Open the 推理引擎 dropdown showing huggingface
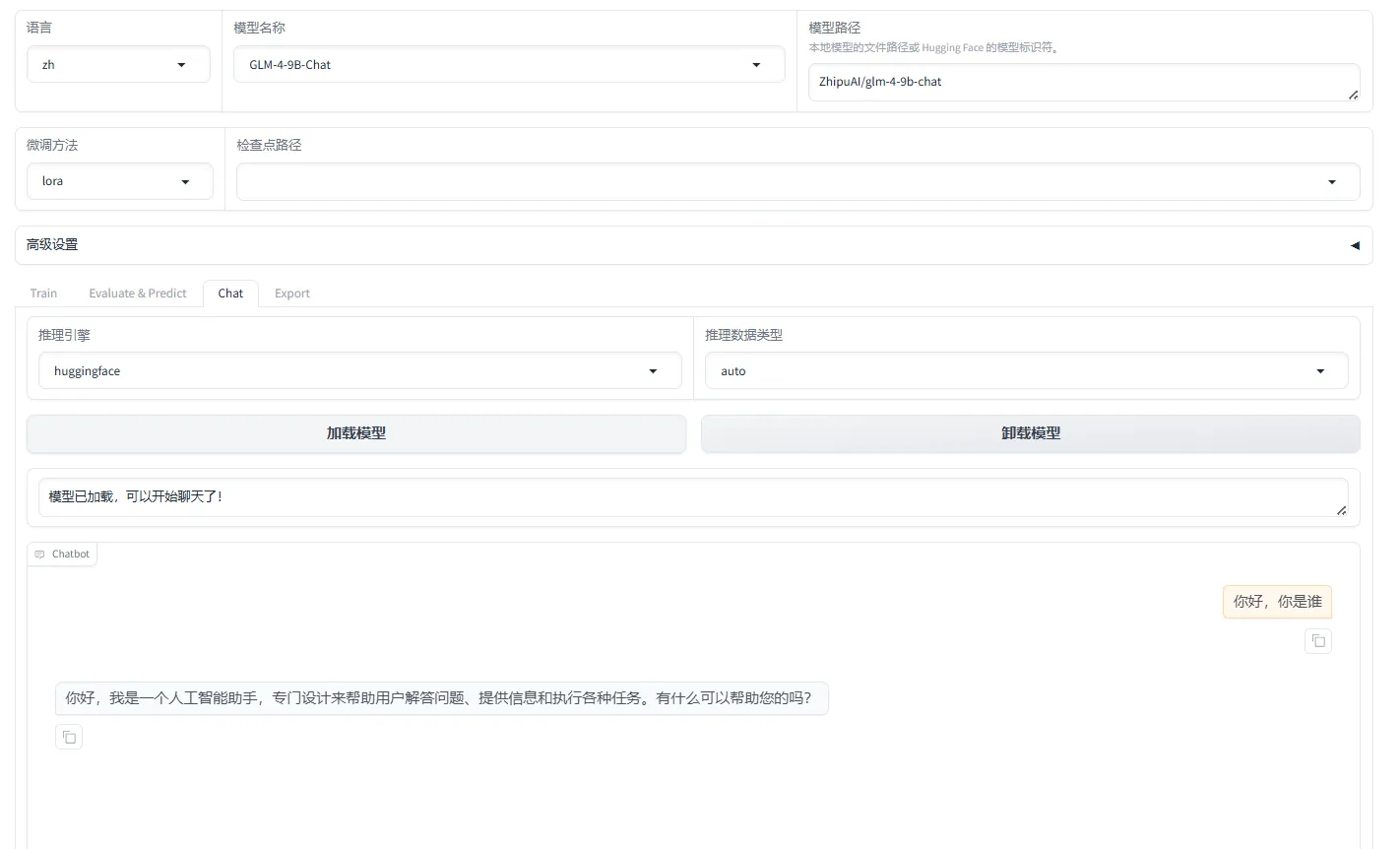Viewport: 1400px width, 849px height. [x=359, y=371]
